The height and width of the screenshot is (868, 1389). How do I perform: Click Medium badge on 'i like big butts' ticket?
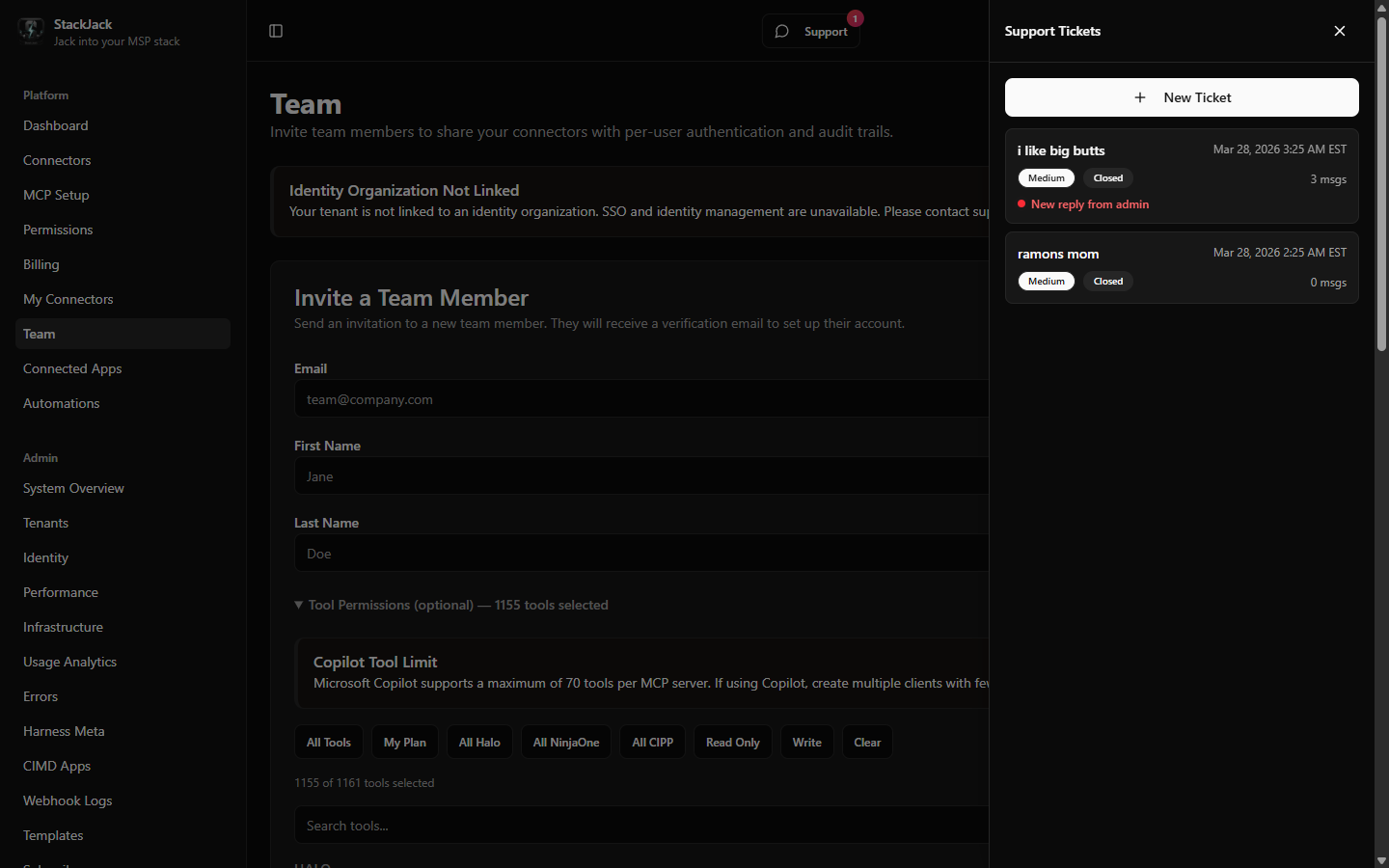point(1047,178)
